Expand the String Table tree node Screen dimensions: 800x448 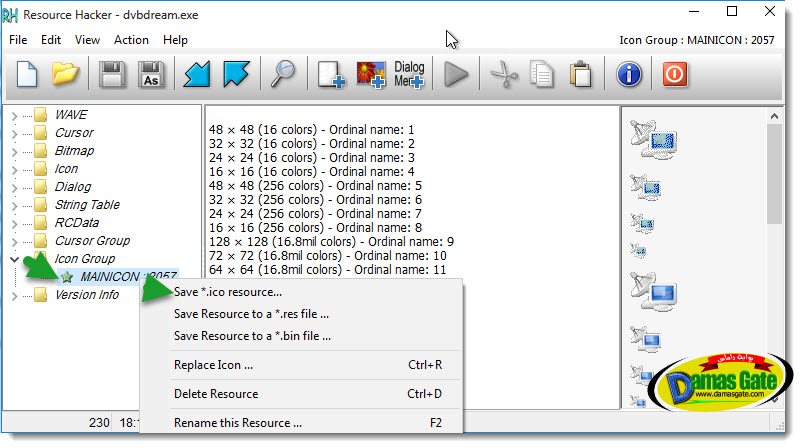(x=14, y=206)
